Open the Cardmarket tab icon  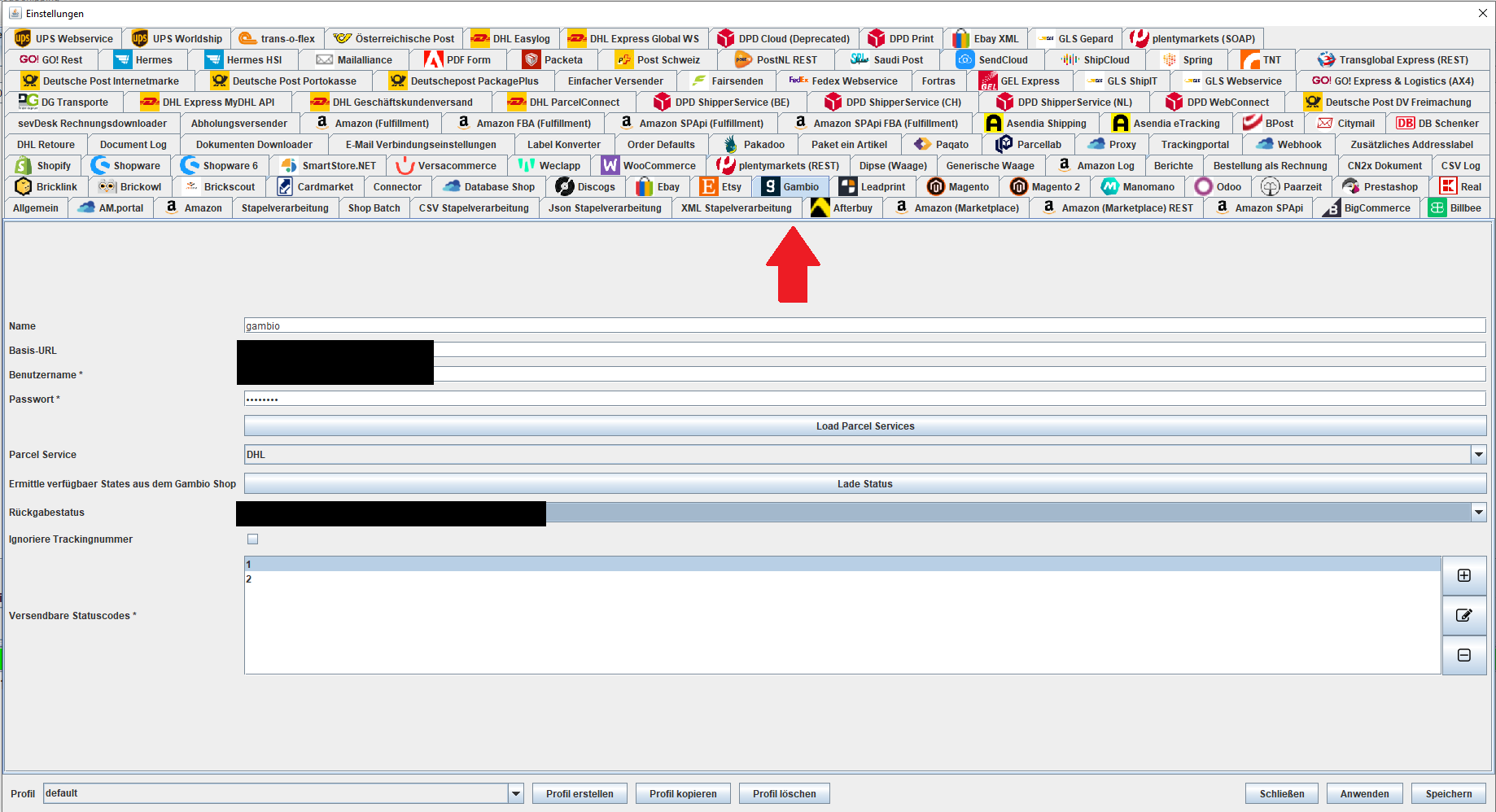pos(284,186)
